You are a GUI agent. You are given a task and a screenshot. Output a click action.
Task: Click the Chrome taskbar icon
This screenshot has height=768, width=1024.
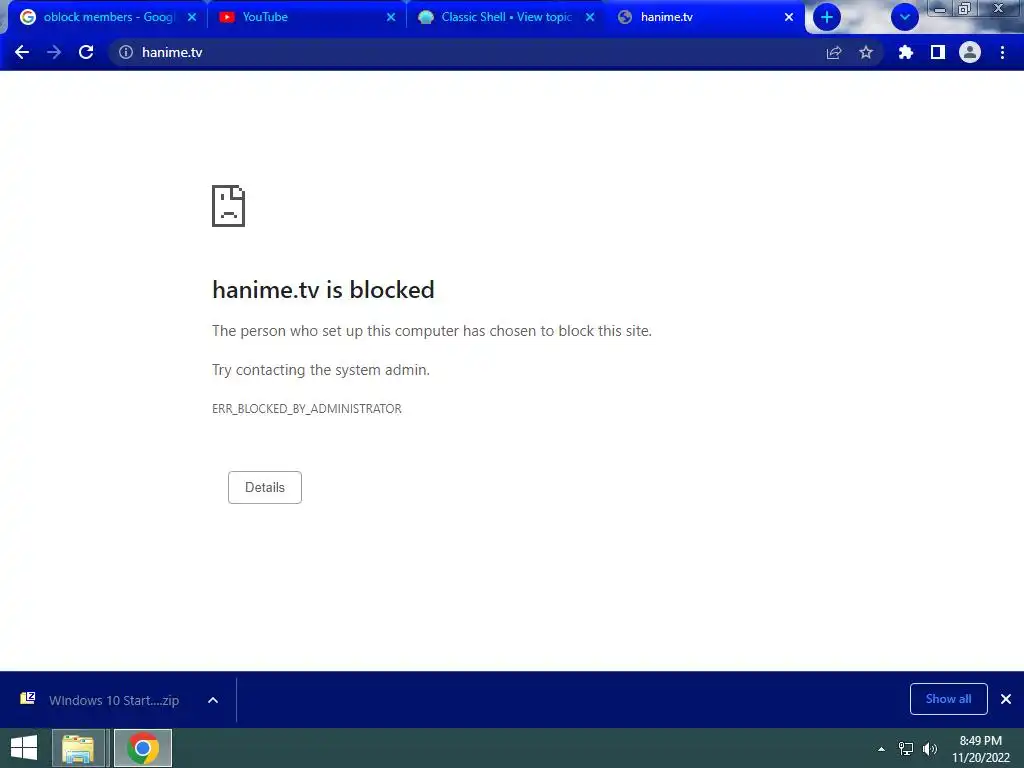click(143, 748)
